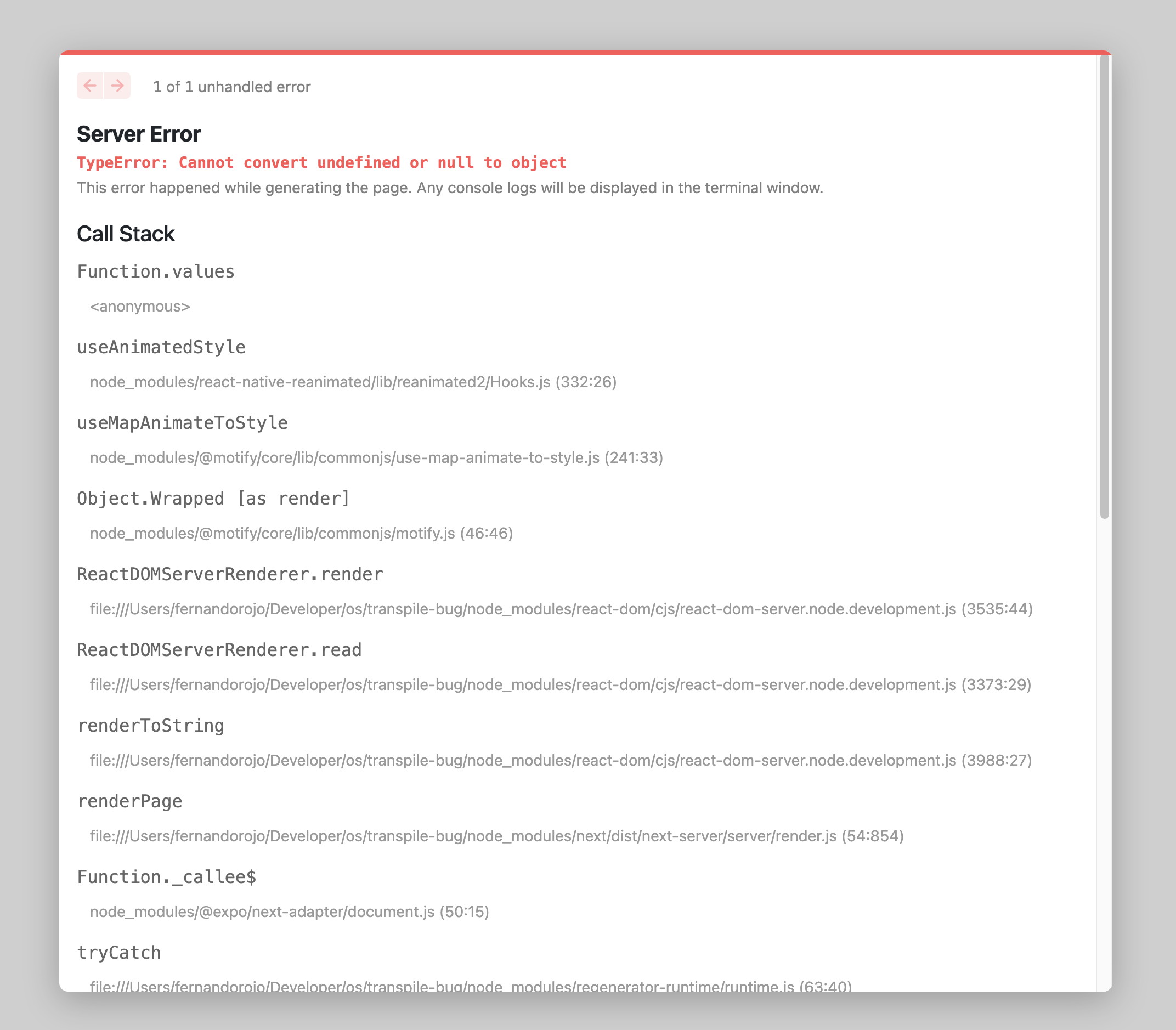The height and width of the screenshot is (1030, 1176).
Task: Click the react-dom-server.node.development.js path
Action: pyautogui.click(x=561, y=609)
